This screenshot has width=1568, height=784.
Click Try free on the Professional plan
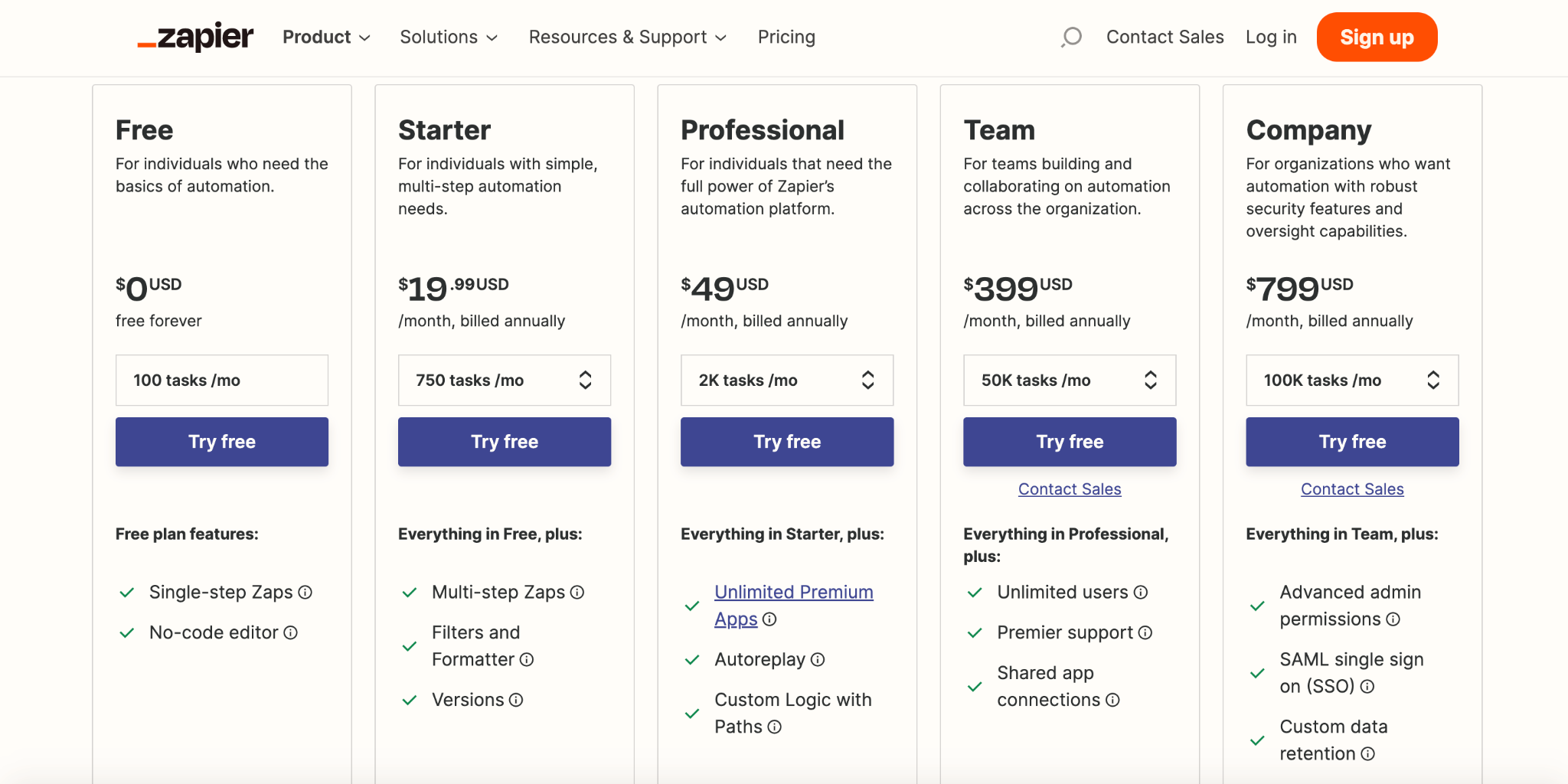point(786,441)
